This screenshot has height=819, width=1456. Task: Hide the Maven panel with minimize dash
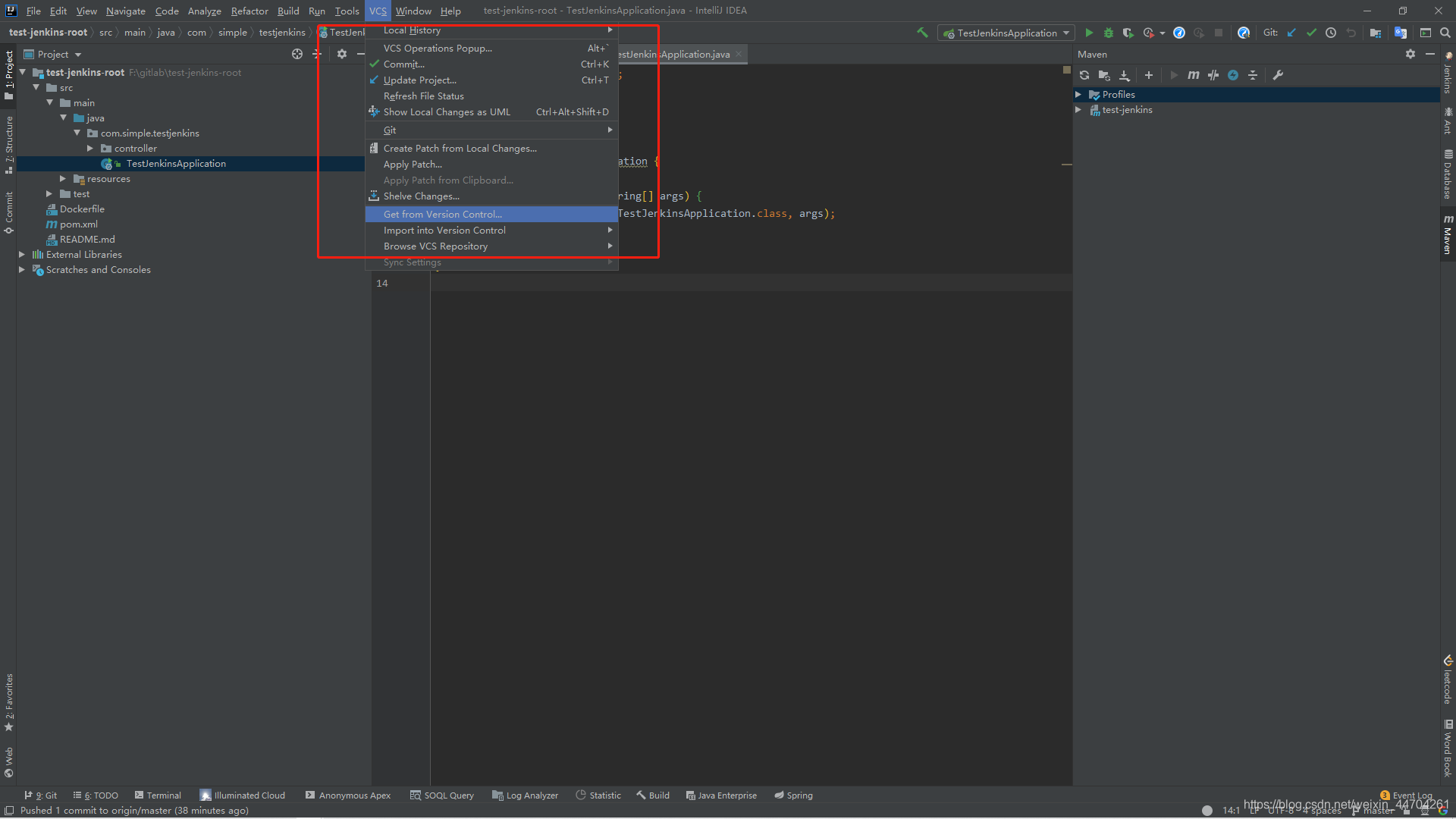click(1430, 54)
